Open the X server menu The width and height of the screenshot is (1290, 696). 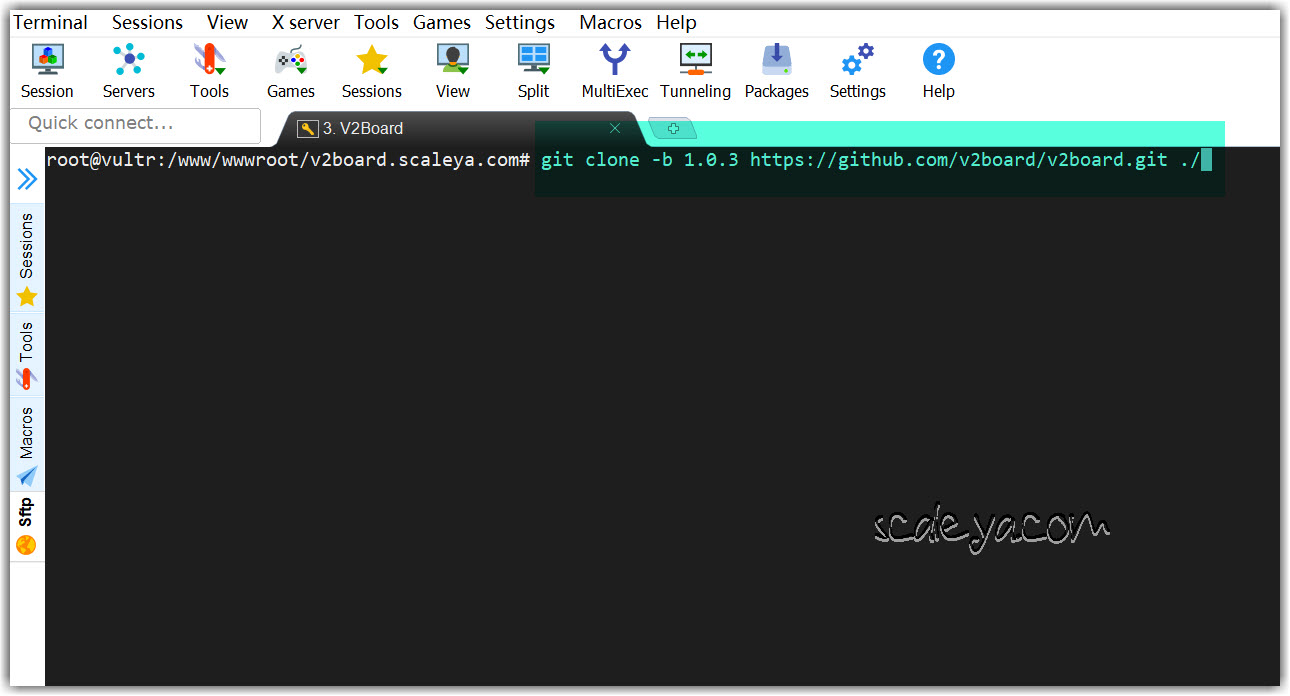[305, 22]
